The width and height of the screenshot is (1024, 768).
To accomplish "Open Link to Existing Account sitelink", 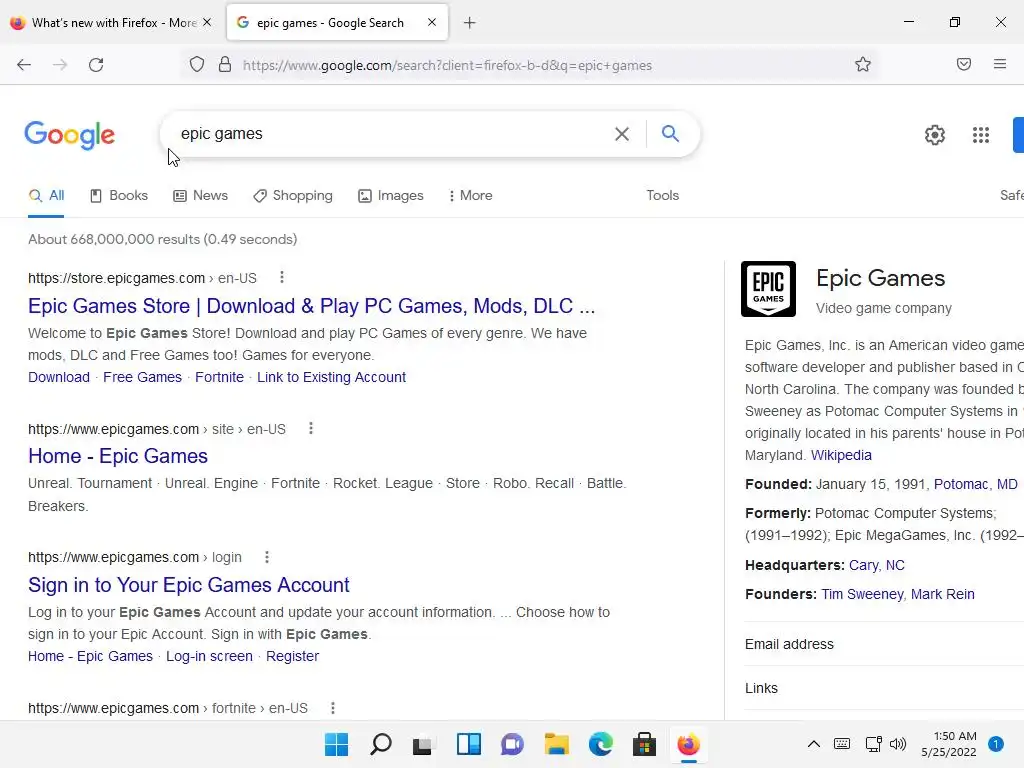I will pos(331,377).
